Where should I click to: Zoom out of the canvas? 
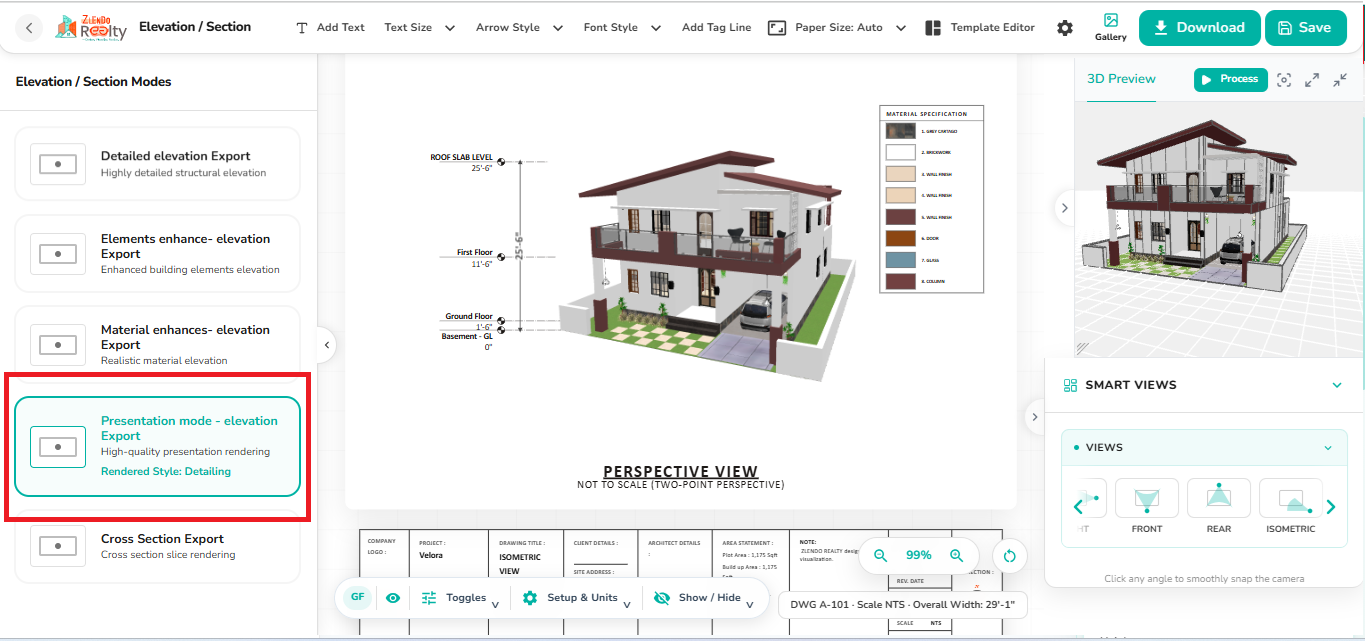pos(880,555)
